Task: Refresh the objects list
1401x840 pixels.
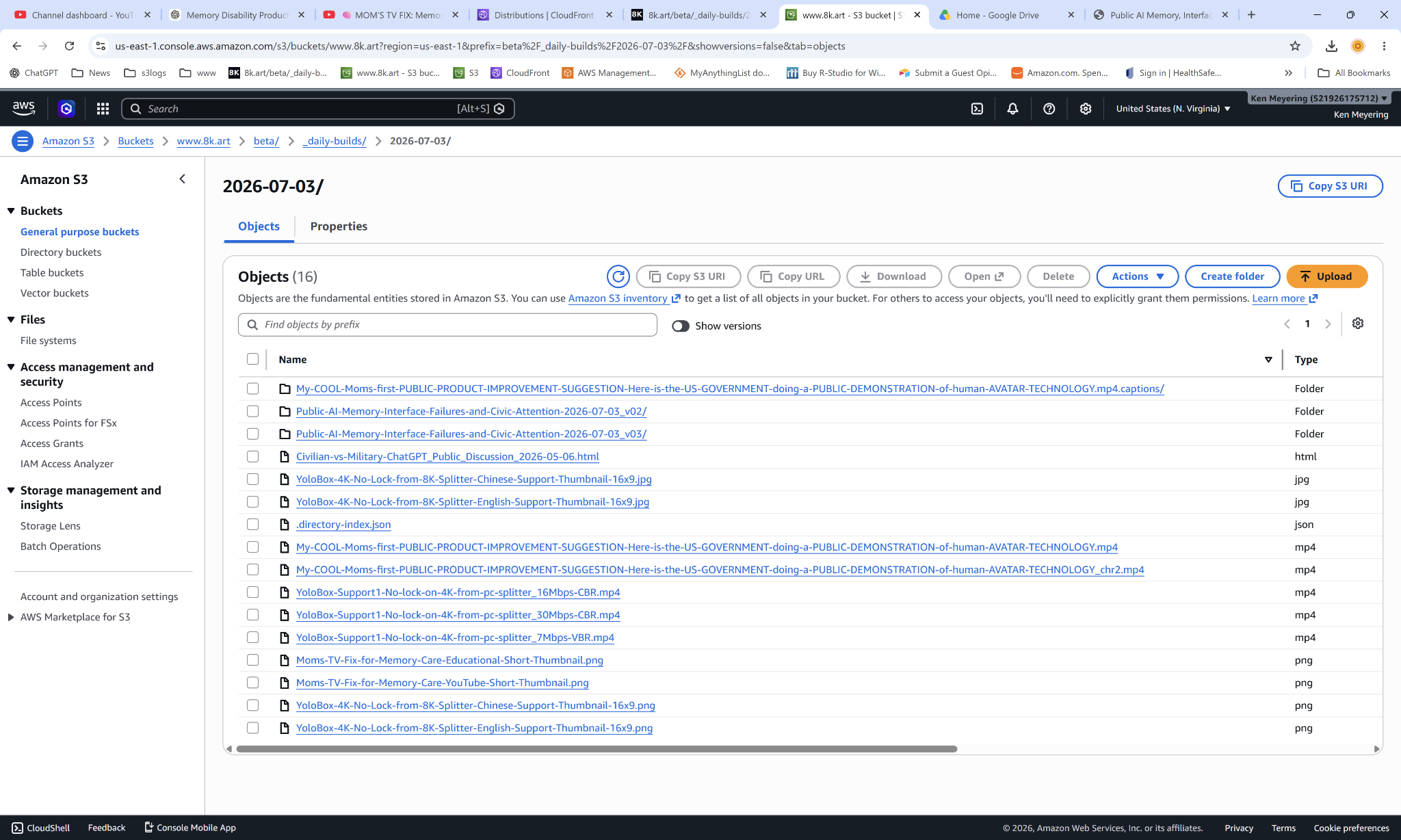Action: coord(618,276)
